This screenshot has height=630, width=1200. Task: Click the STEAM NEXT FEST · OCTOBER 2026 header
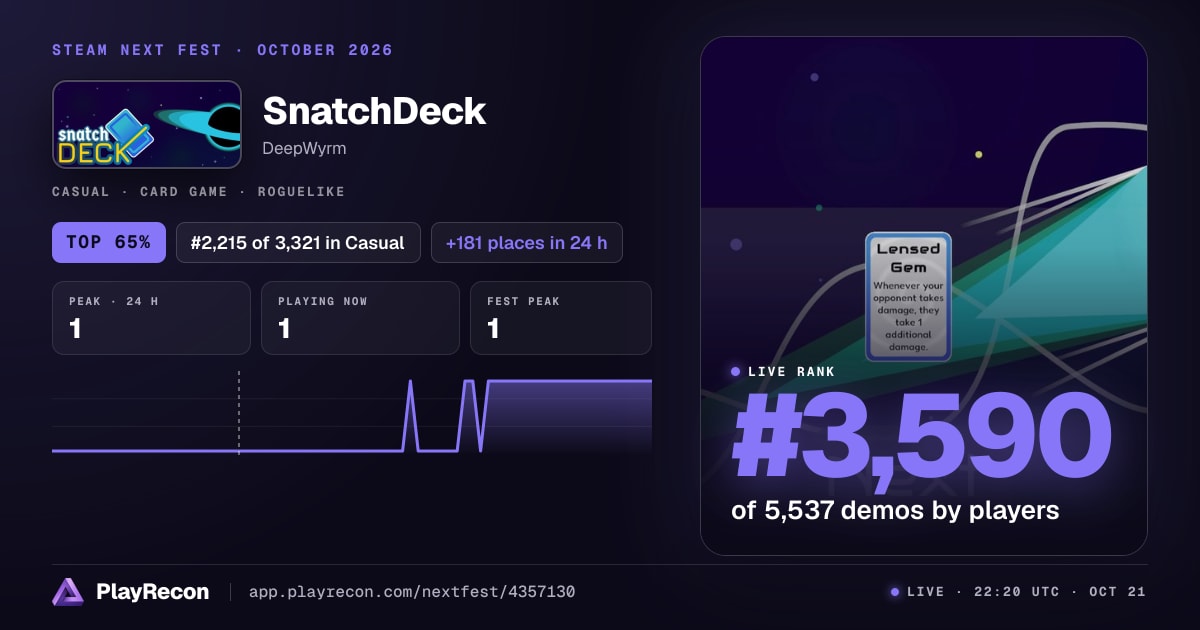[222, 50]
